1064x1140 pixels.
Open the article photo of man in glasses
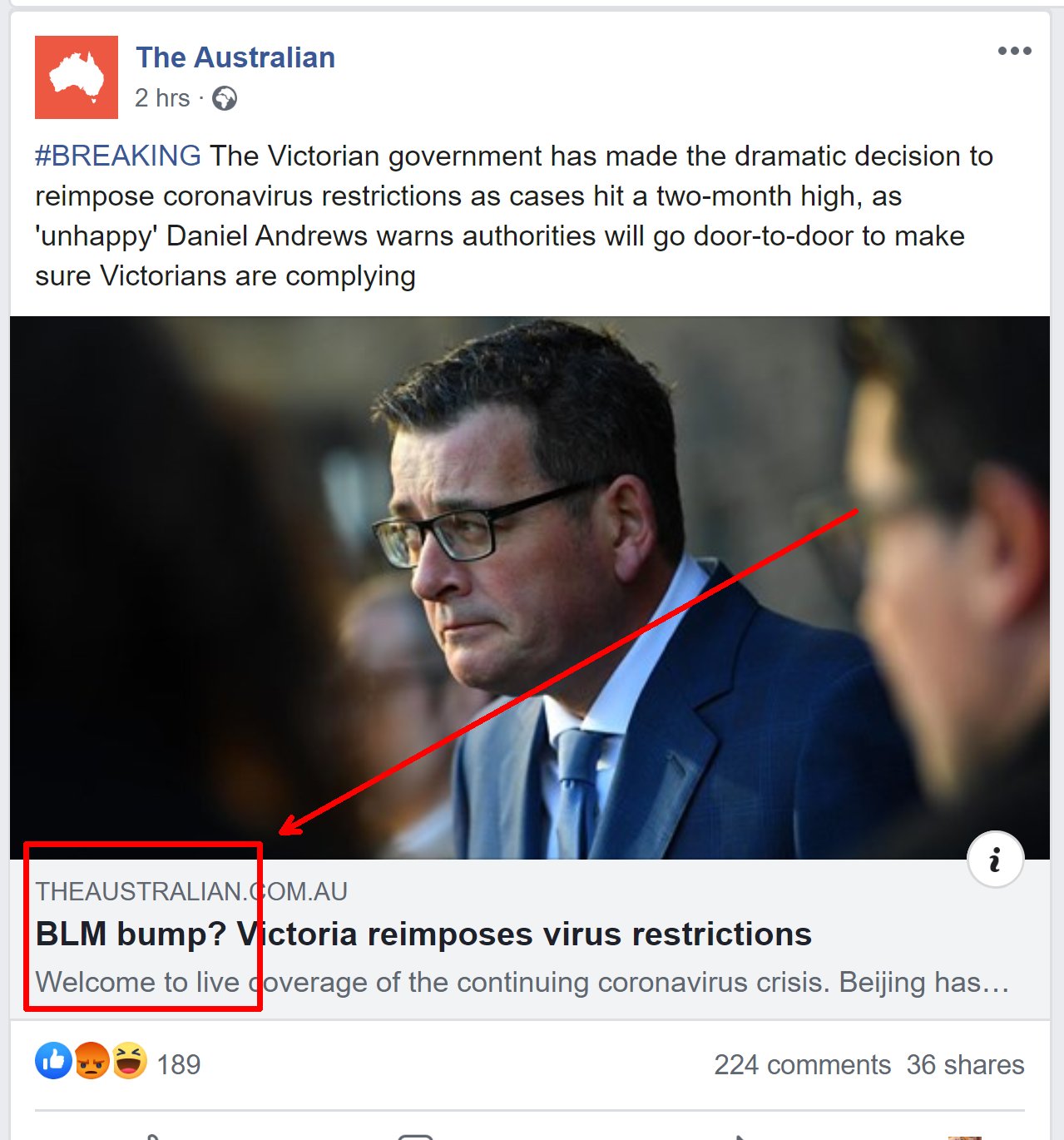point(530,587)
